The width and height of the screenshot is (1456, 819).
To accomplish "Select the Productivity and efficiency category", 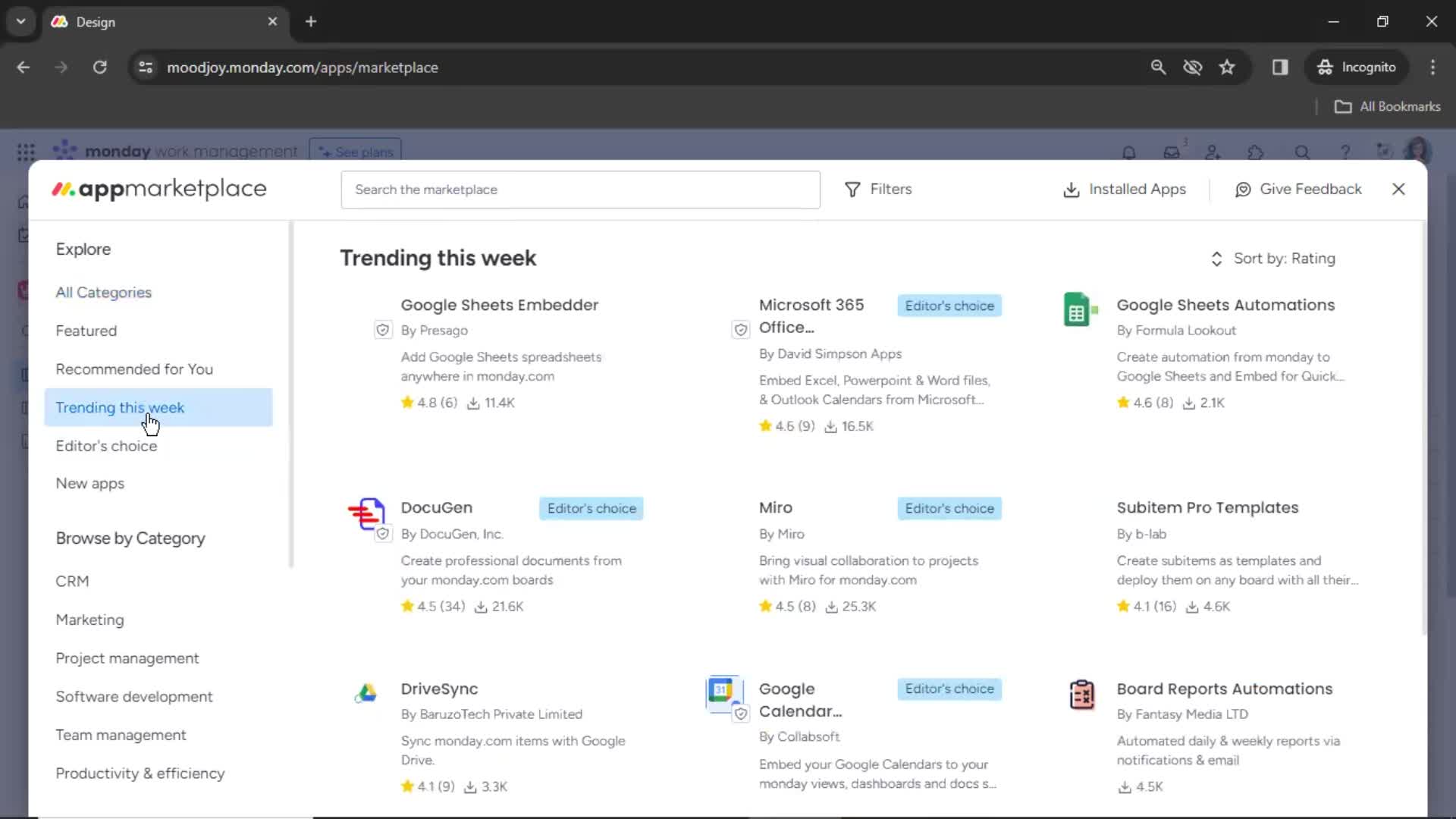I will [x=140, y=773].
